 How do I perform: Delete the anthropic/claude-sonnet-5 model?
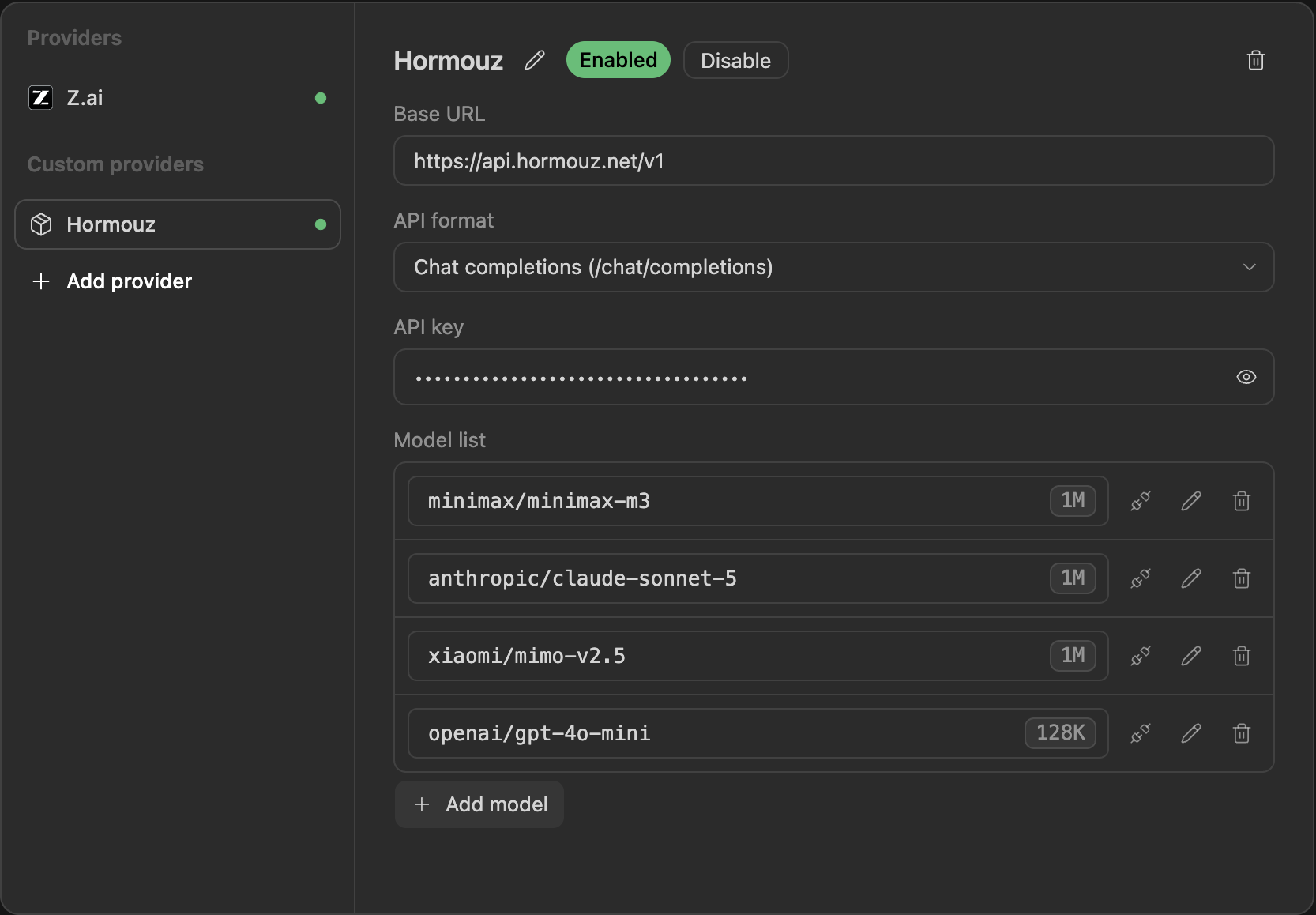click(x=1242, y=578)
